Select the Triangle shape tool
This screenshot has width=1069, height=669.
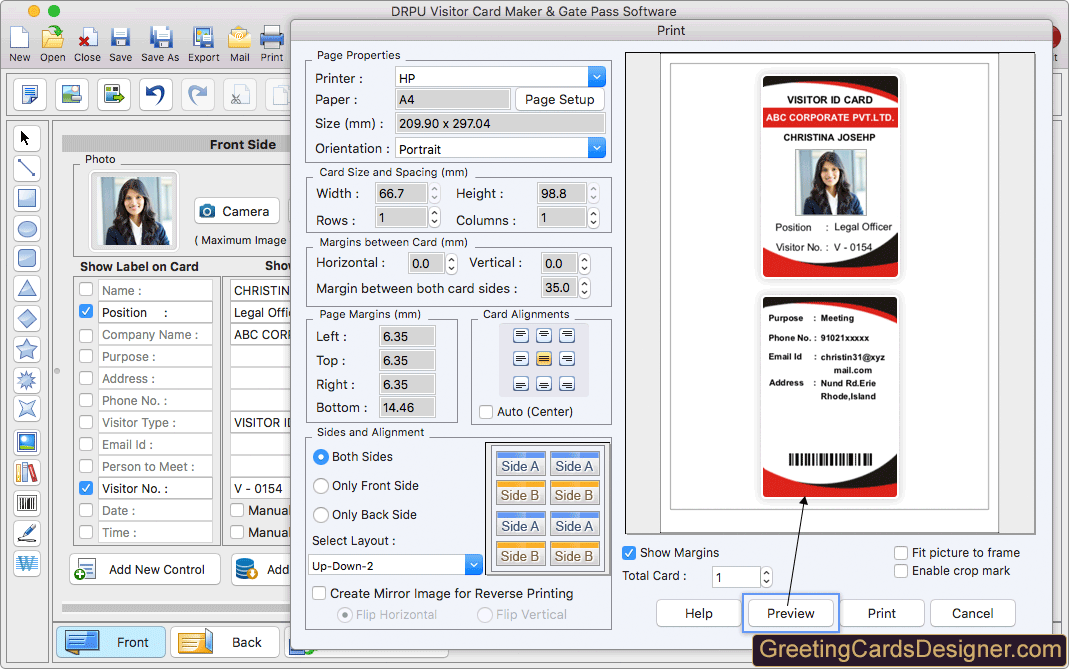(27, 288)
